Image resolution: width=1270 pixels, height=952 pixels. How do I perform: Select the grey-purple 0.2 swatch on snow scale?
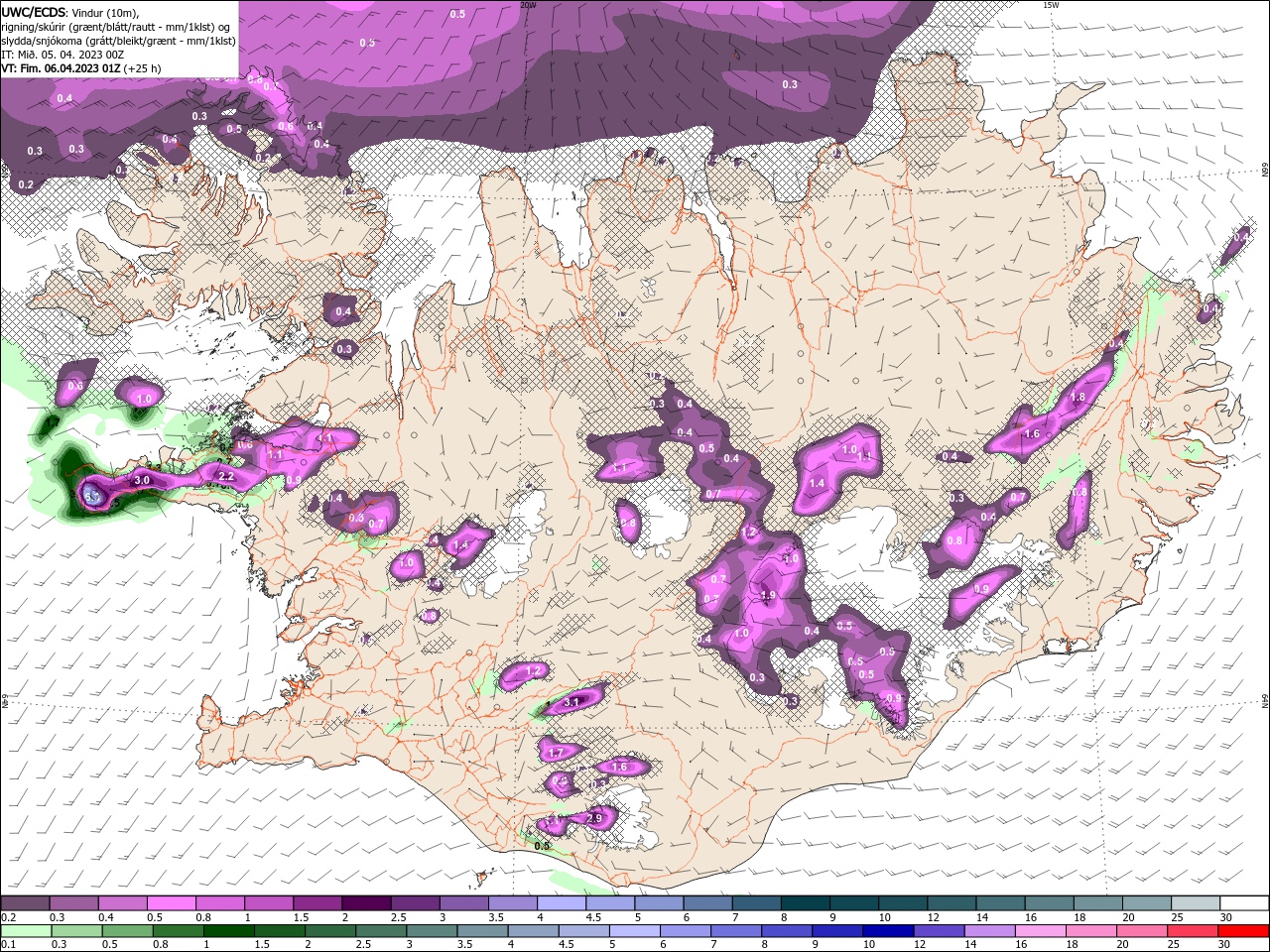25,903
